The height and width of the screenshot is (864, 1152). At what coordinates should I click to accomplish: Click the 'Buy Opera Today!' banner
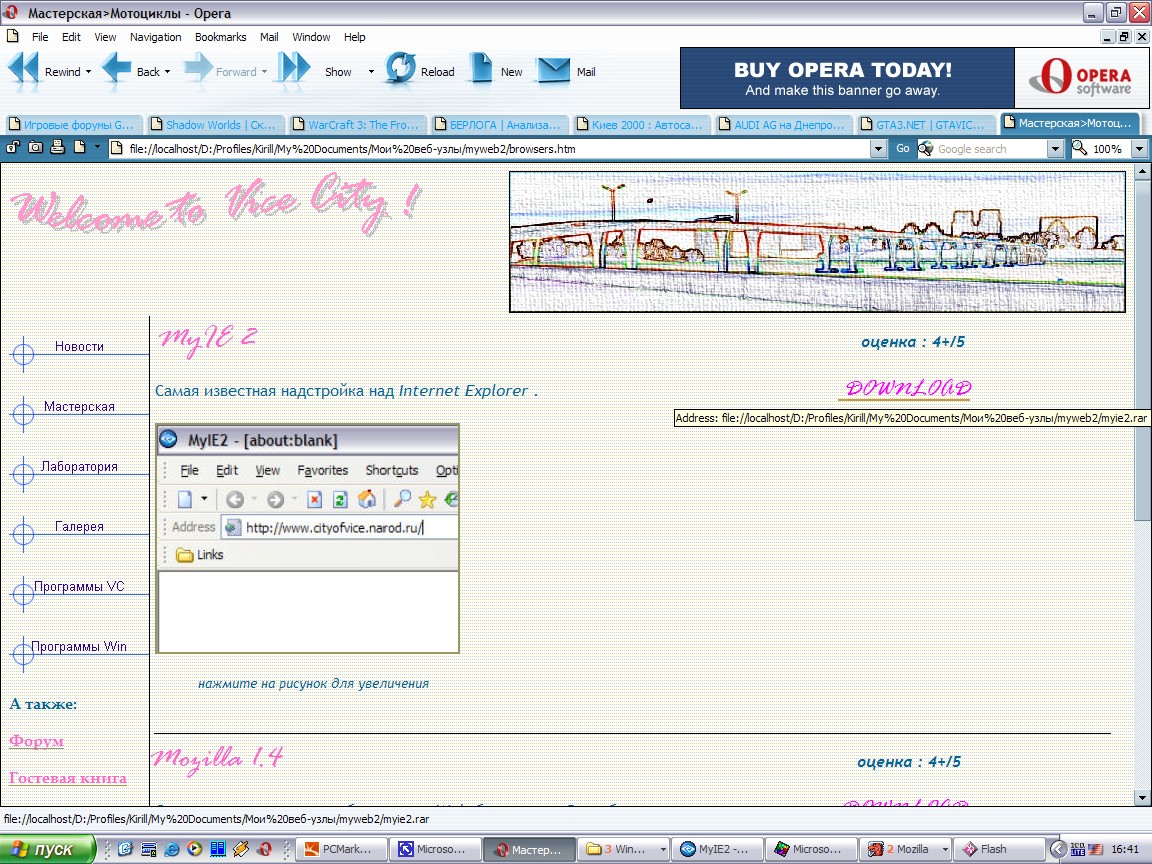847,78
